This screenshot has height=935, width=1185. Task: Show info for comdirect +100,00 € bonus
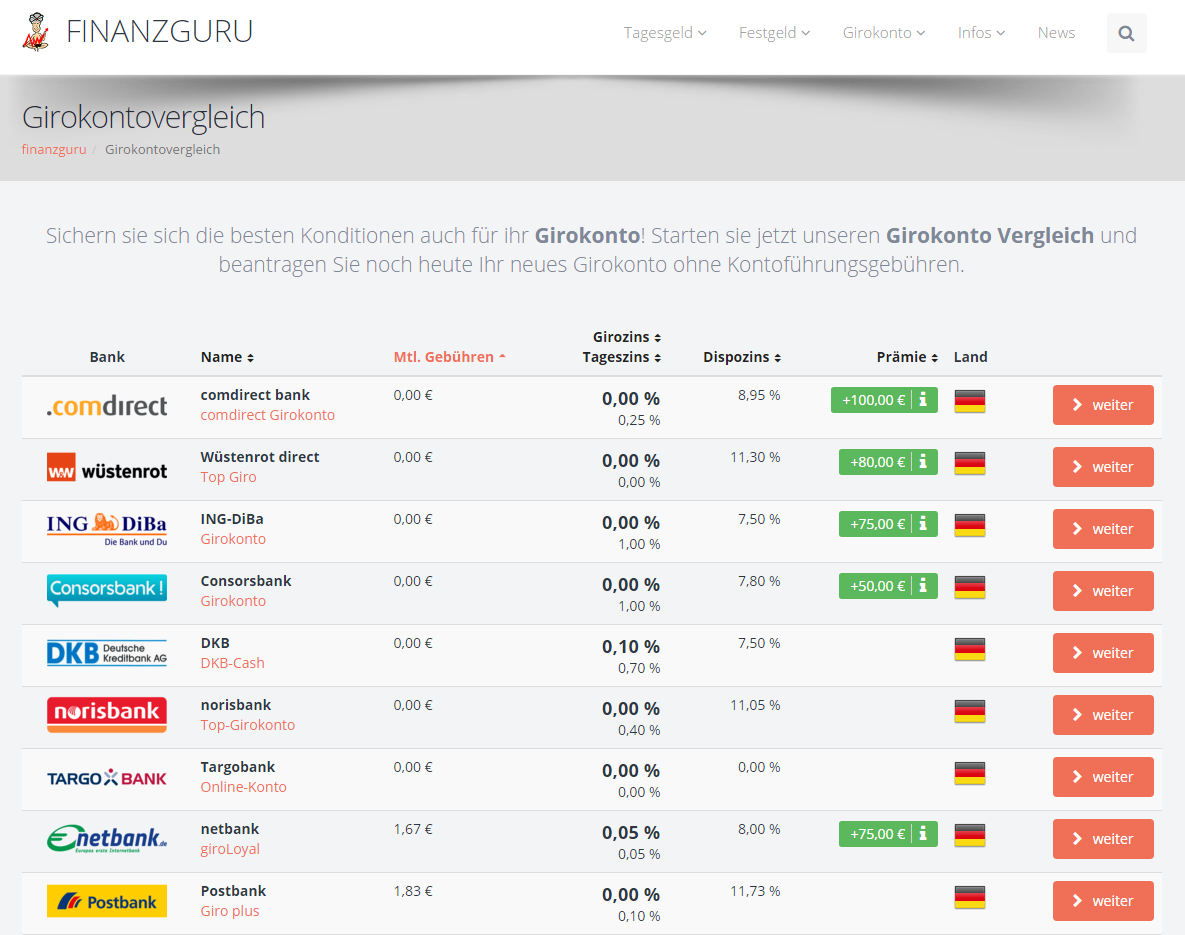click(x=924, y=400)
